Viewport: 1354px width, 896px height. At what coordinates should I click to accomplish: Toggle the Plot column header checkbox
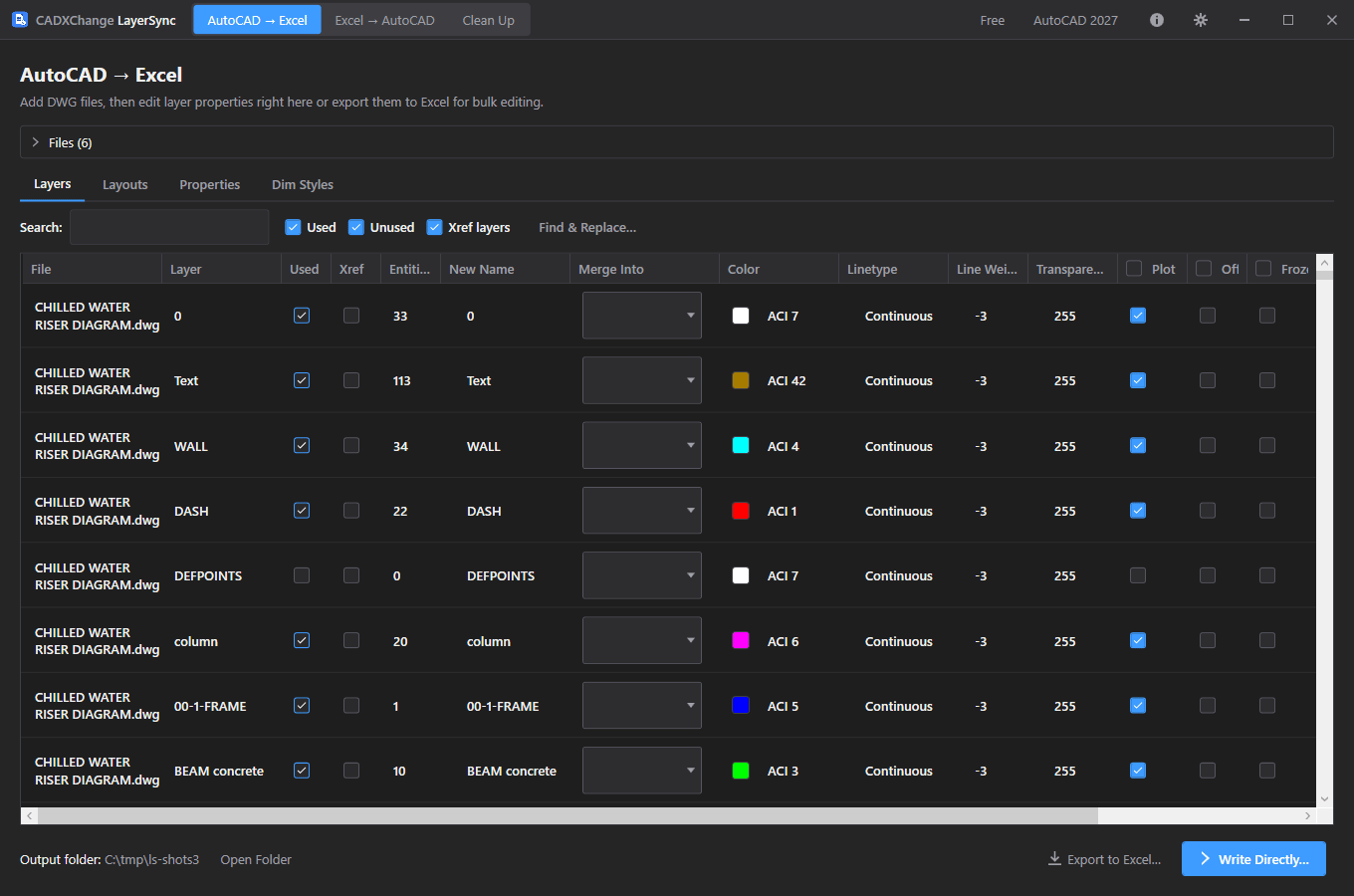point(1134,268)
